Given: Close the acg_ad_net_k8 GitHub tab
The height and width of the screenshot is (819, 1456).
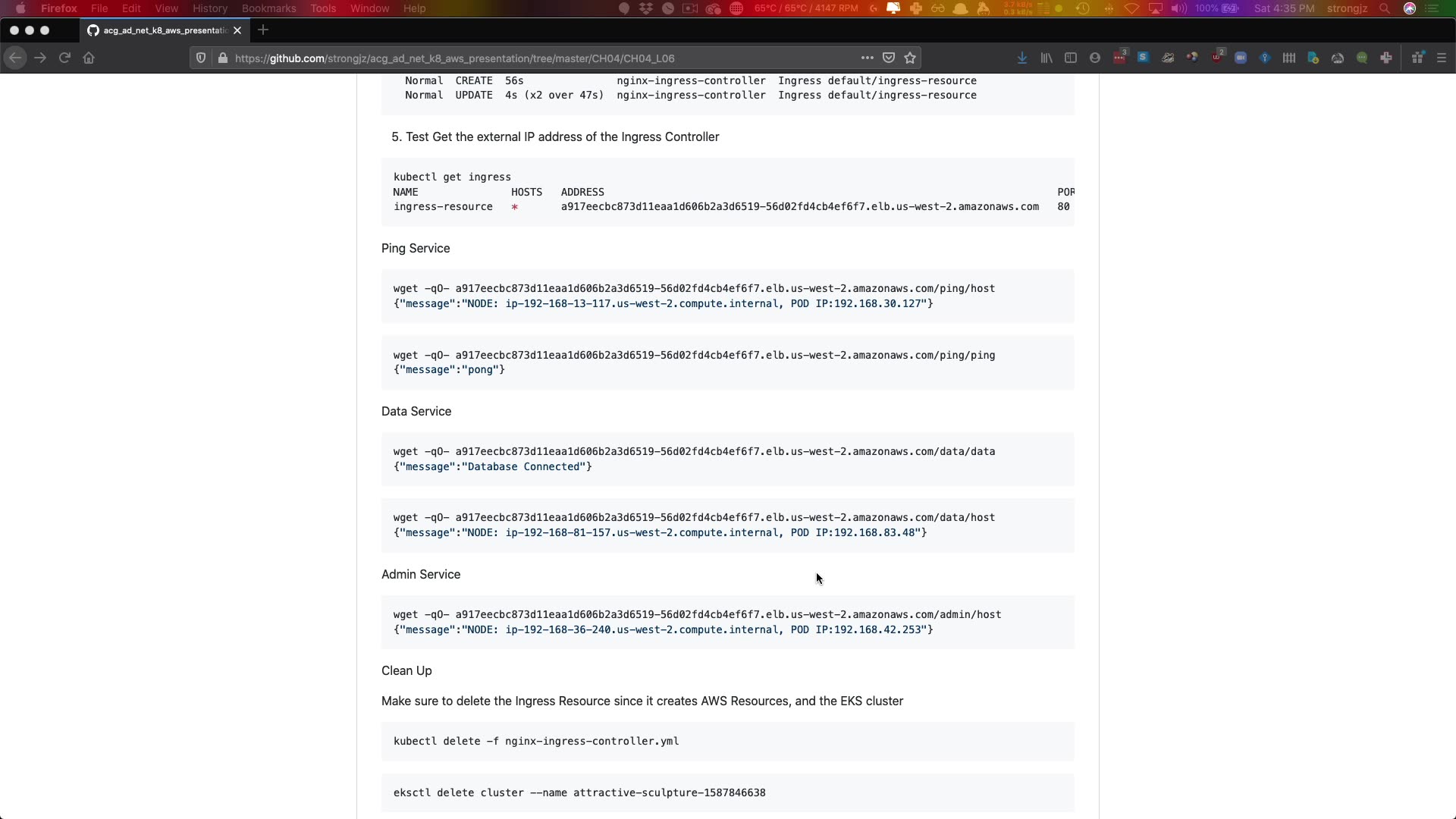Looking at the screenshot, I should [237, 30].
